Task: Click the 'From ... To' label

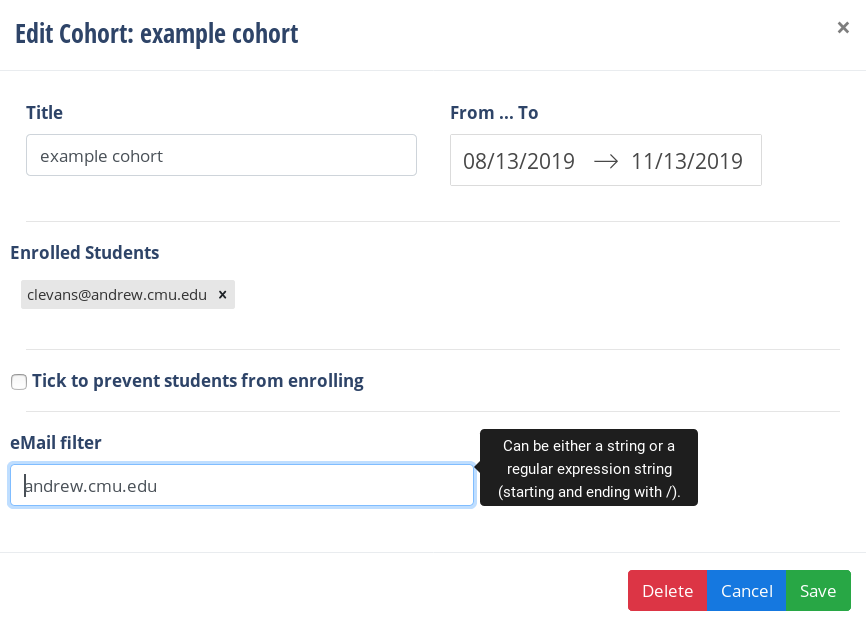Action: (x=494, y=113)
